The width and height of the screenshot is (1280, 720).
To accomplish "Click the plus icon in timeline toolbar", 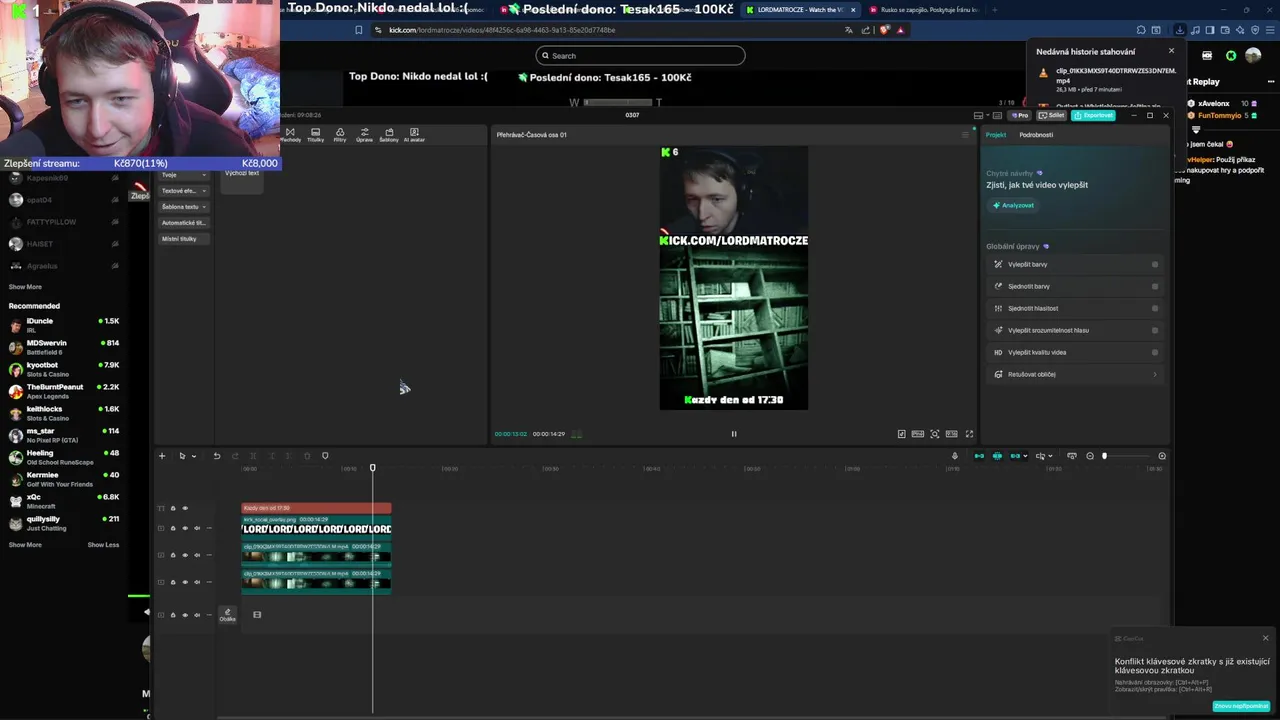I will pyautogui.click(x=162, y=456).
